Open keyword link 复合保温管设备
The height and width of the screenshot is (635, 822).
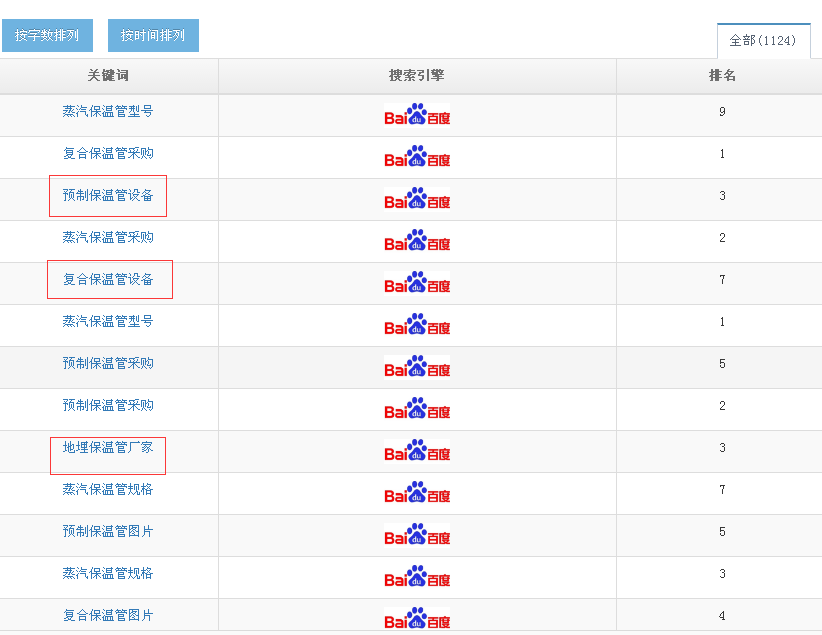[x=108, y=280]
